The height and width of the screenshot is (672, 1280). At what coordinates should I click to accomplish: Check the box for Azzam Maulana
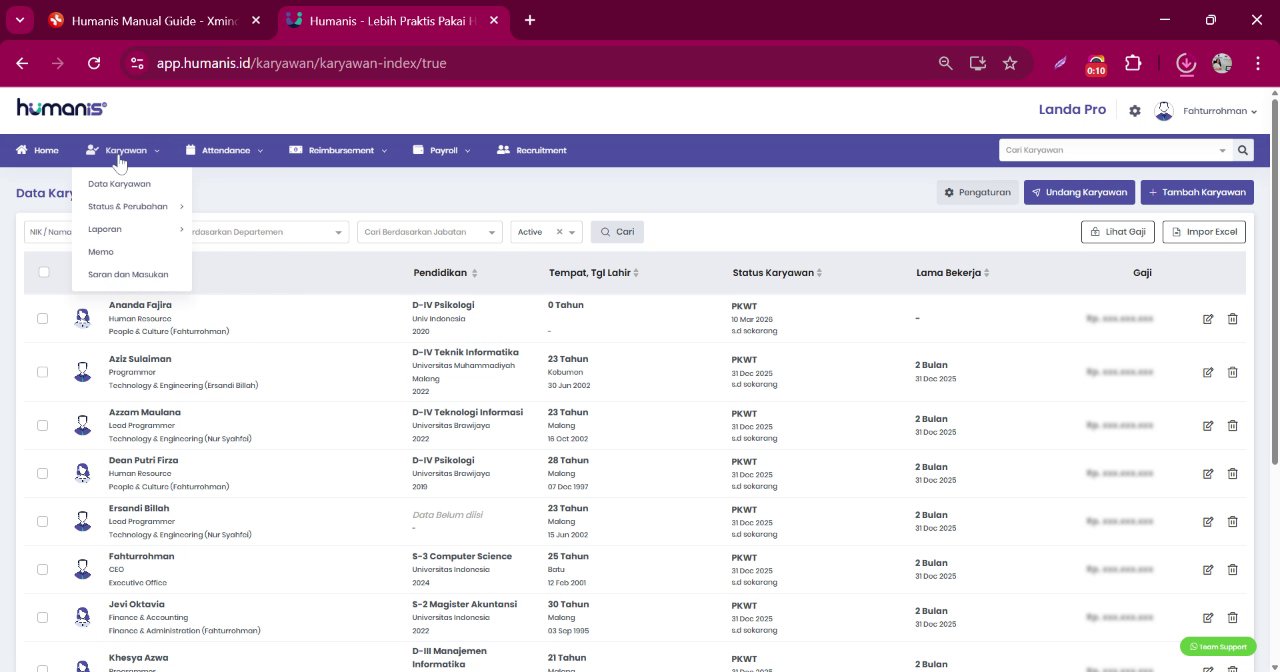(x=42, y=425)
